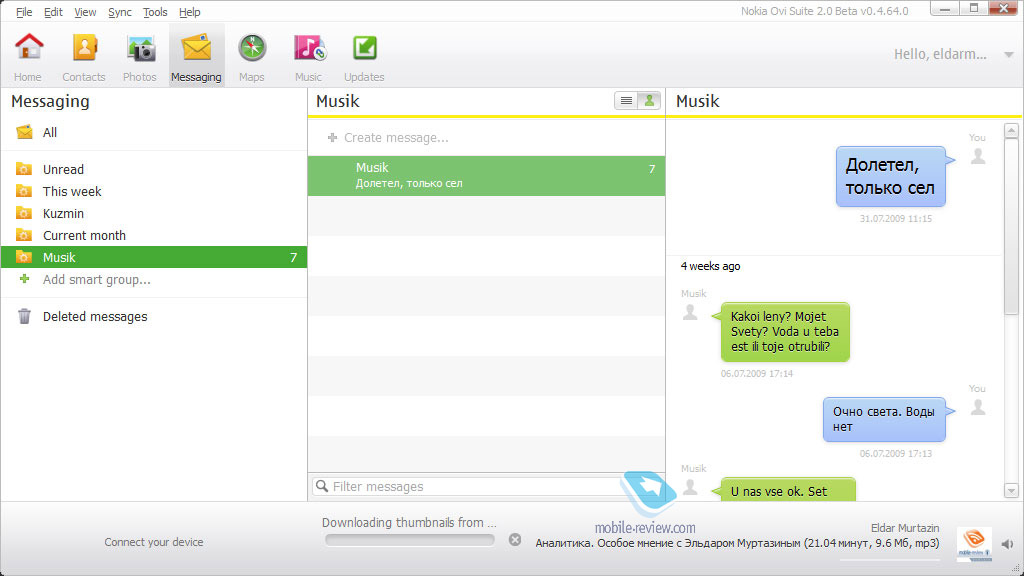The width and height of the screenshot is (1024, 576).
Task: Click the magnifier icon in Filter messages
Action: click(321, 486)
